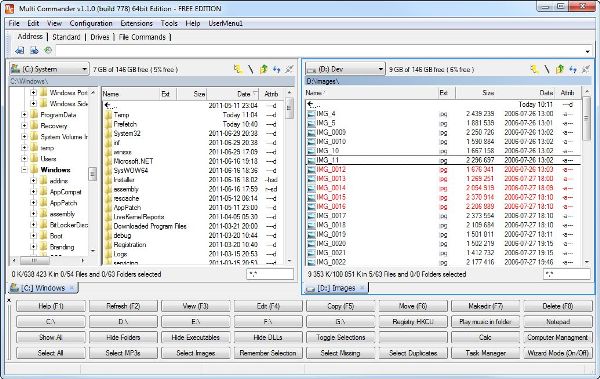Click the IMG_4 image file icon
The height and width of the screenshot is (379, 600).
pos(311,114)
